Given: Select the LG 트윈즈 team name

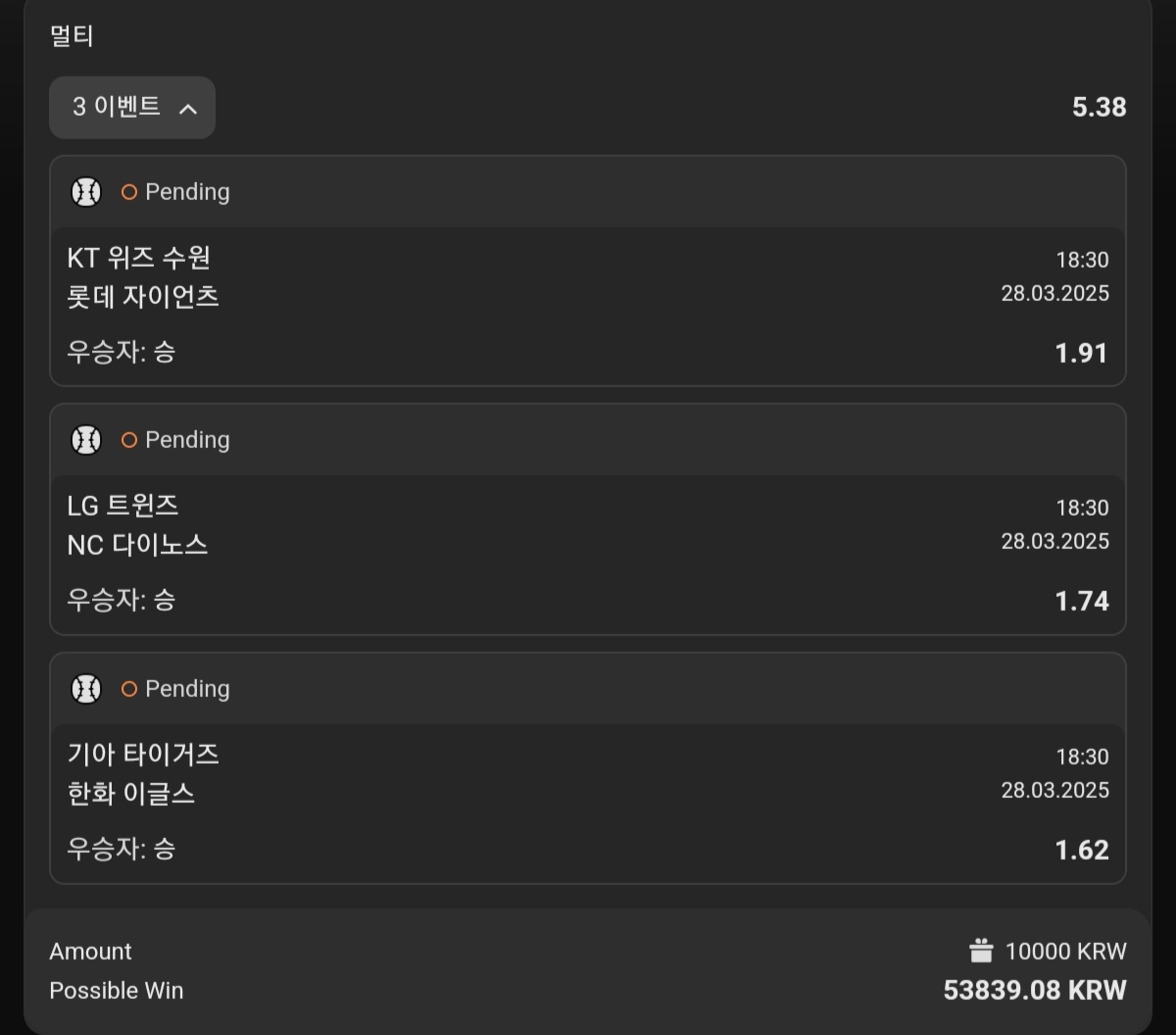Looking at the screenshot, I should pyautogui.click(x=123, y=506).
